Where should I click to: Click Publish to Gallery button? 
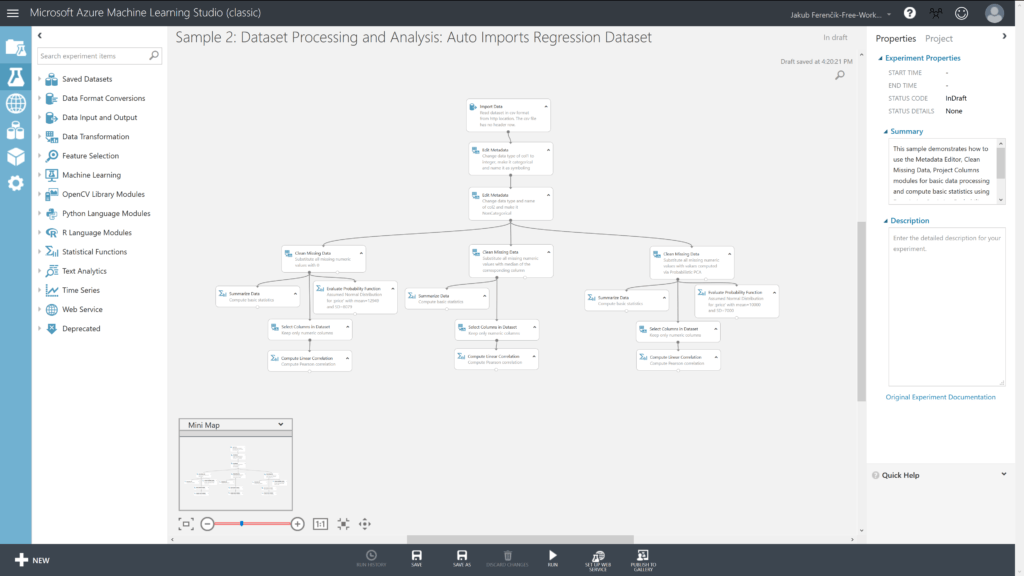[643, 559]
